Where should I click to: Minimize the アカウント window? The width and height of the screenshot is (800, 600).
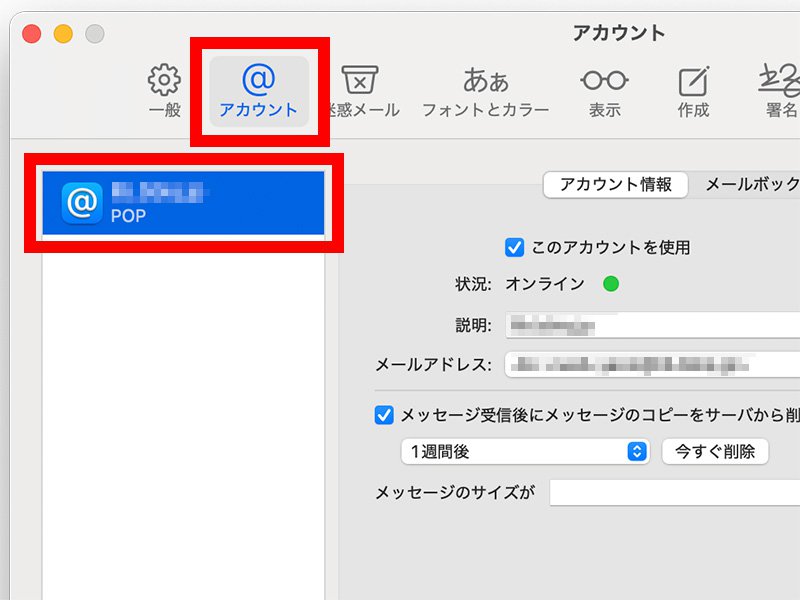pyautogui.click(x=63, y=34)
